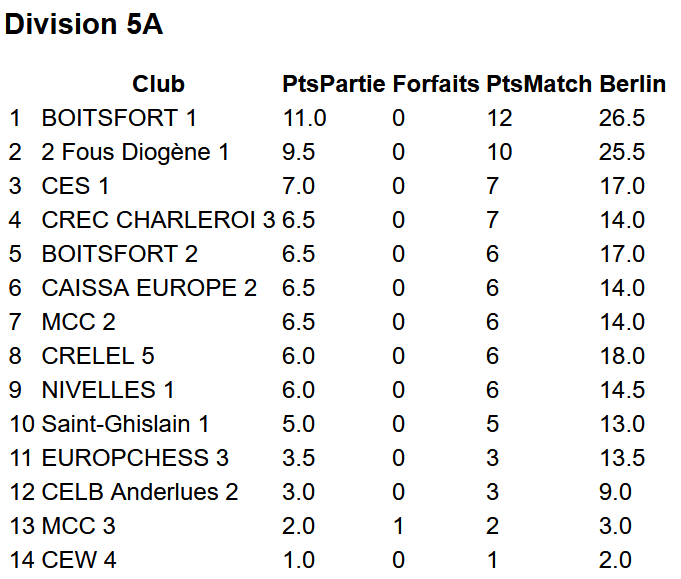Select the BOITSFORT 1 club name
681x579 pixels.
tap(119, 118)
